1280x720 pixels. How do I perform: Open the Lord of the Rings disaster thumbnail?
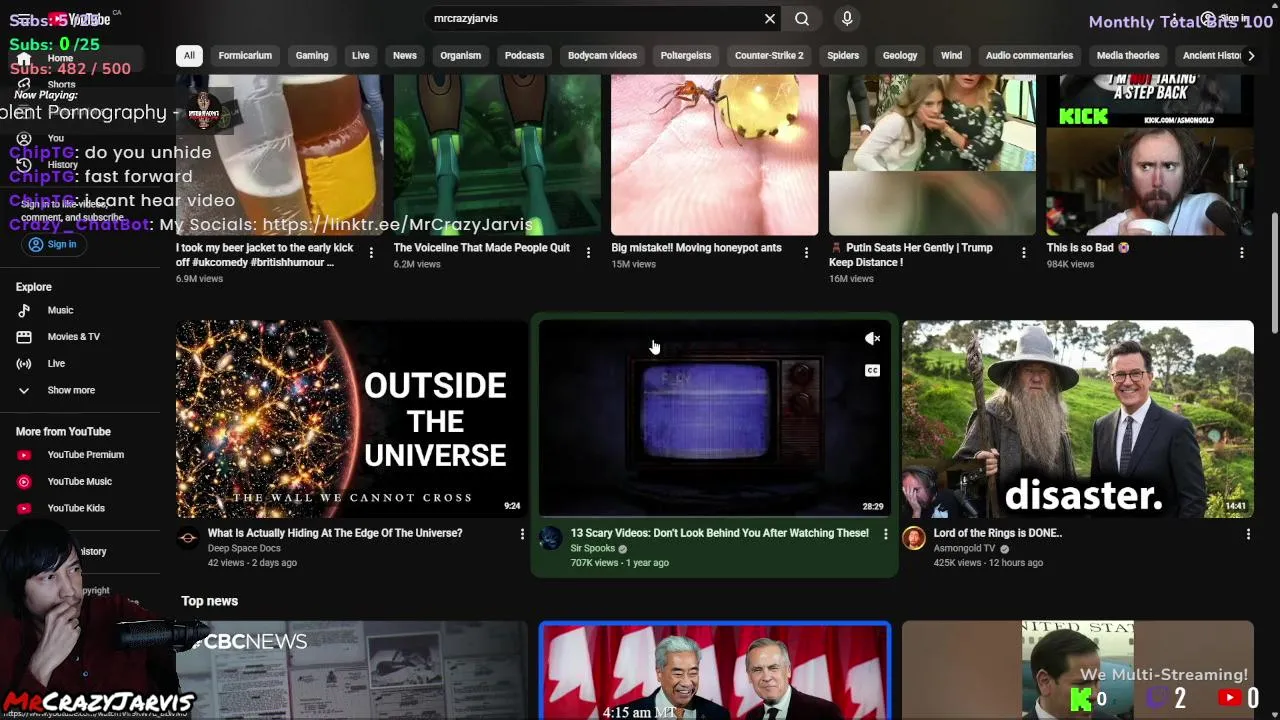pyautogui.click(x=1078, y=418)
